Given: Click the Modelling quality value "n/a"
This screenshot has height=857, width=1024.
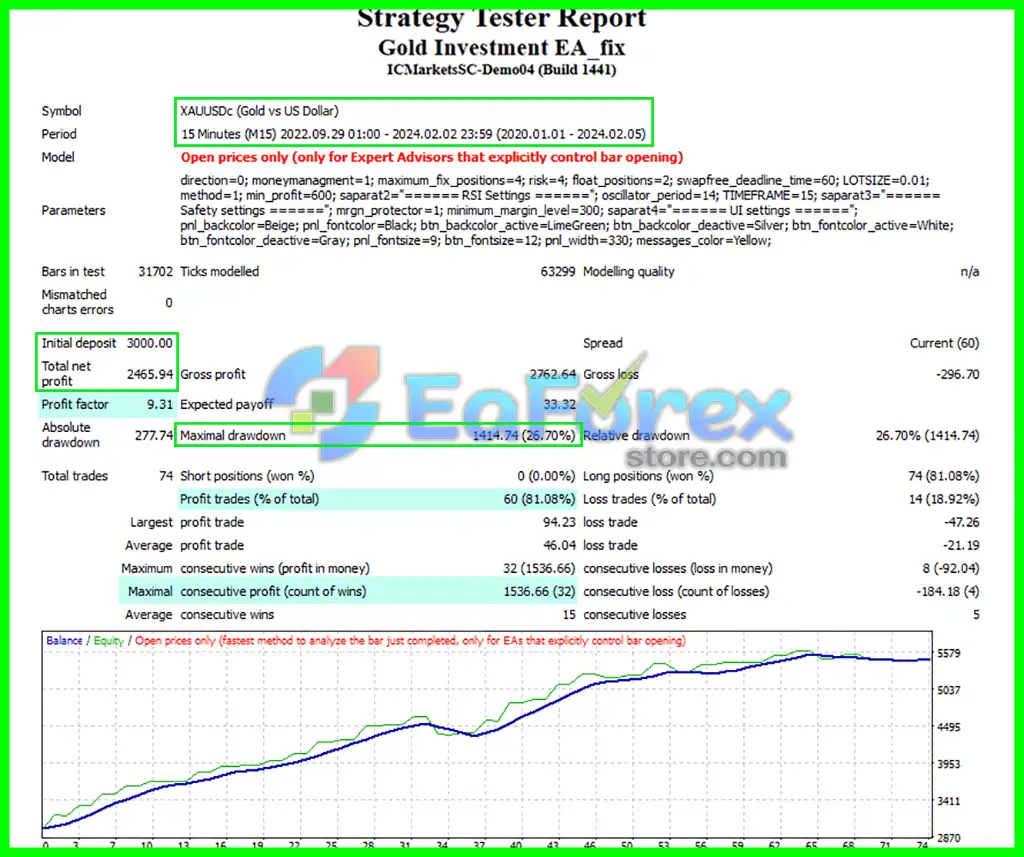Looking at the screenshot, I should (x=970, y=272).
